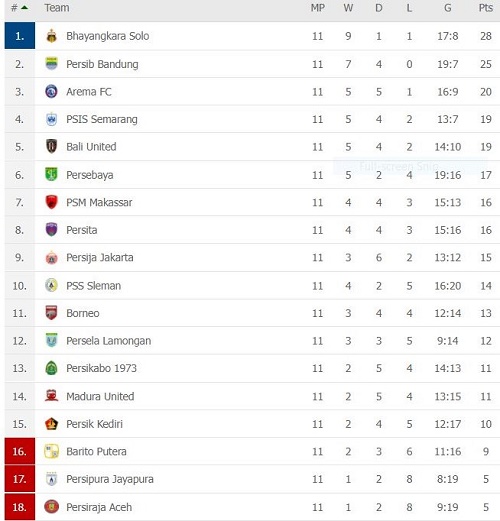
Task: Click the blue rank 1 position box
Action: click(20, 36)
